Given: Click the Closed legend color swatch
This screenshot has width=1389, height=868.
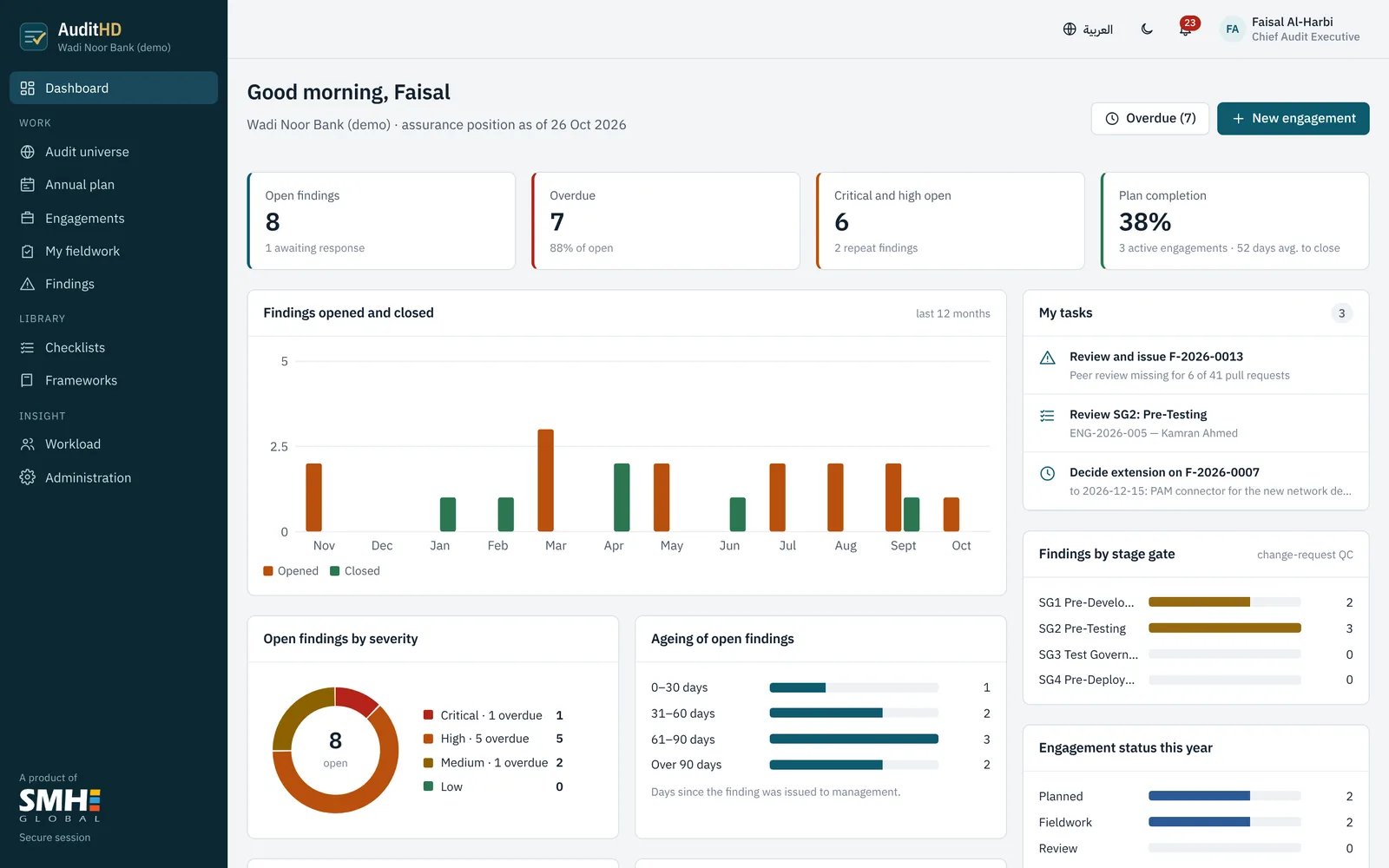Looking at the screenshot, I should click(x=335, y=571).
